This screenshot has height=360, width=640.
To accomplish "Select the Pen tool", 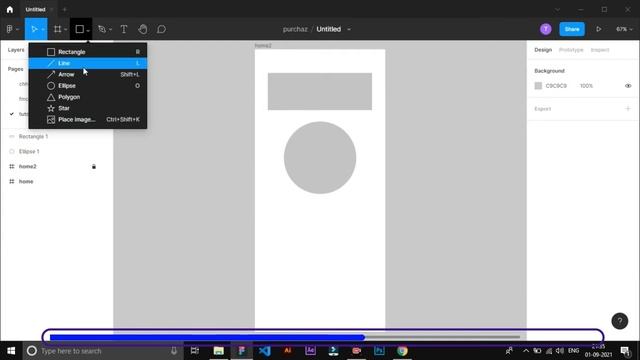I will click(102, 29).
